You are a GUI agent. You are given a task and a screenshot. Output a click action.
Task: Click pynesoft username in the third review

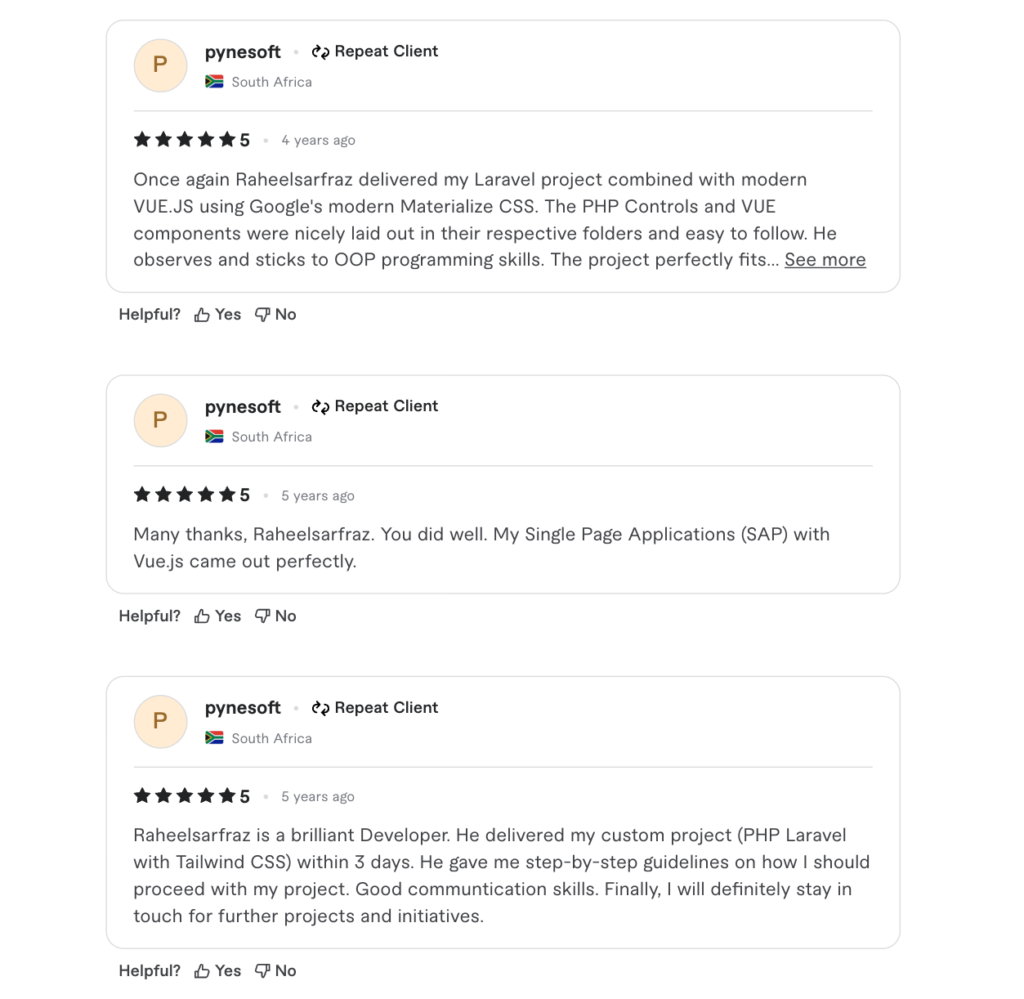(x=243, y=708)
